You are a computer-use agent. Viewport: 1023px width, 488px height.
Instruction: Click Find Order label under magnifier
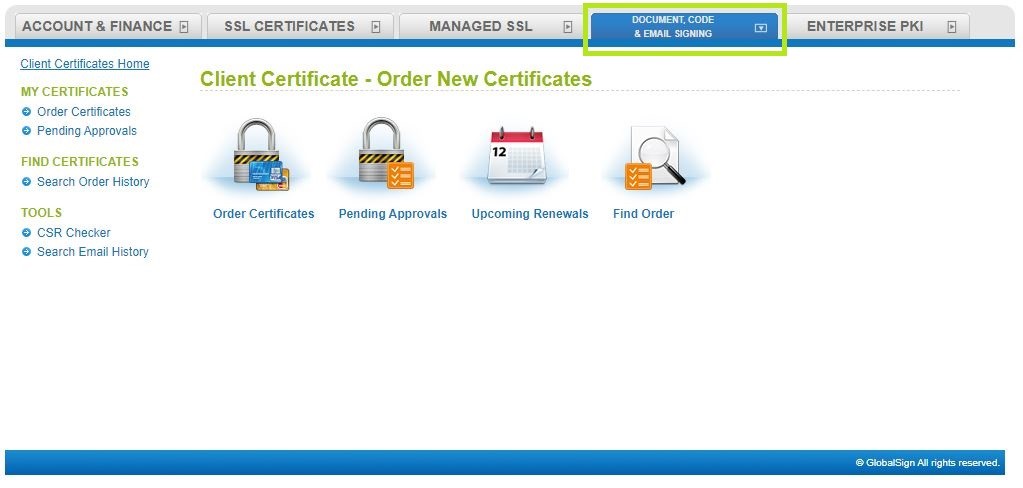pos(643,213)
